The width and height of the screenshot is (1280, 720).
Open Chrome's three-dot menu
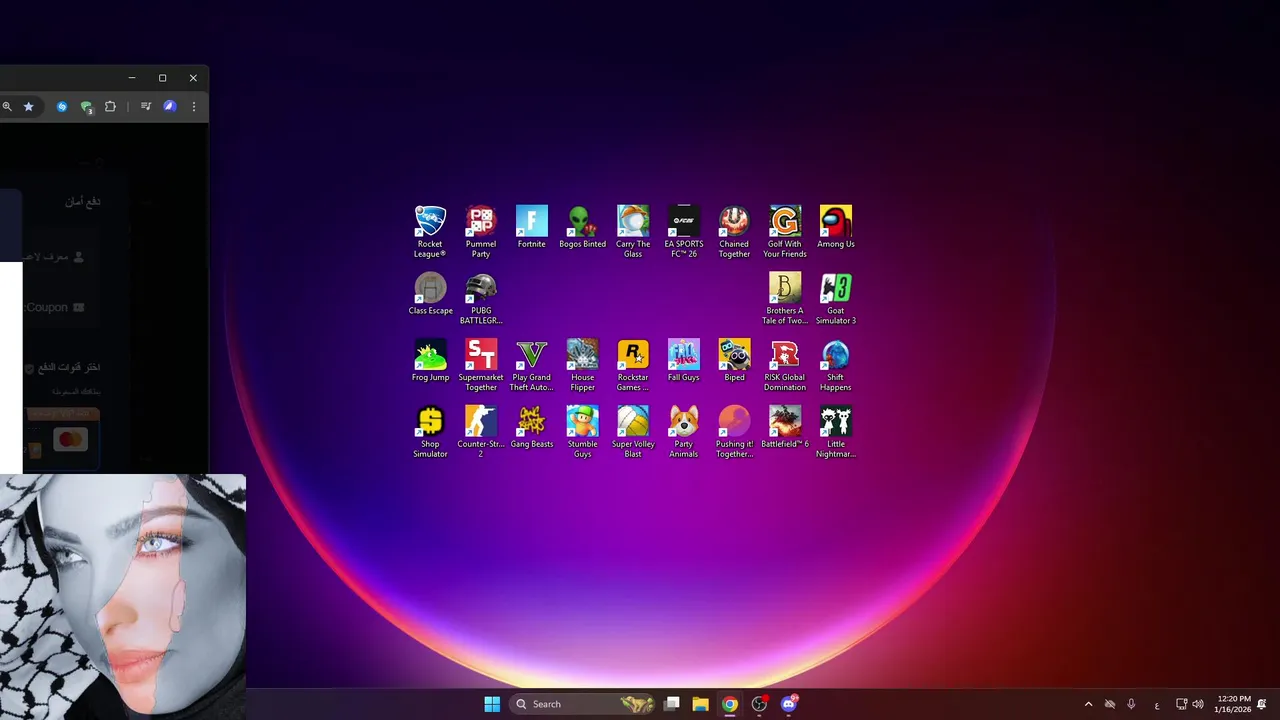coord(194,106)
